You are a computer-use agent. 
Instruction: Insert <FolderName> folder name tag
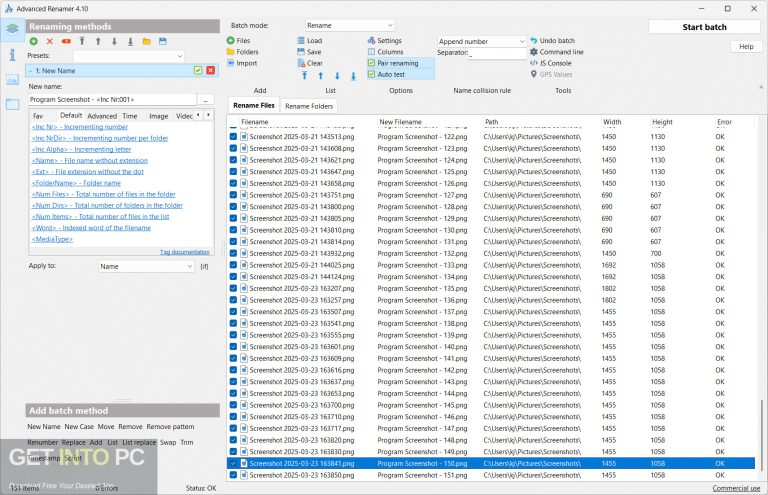[x=76, y=183]
